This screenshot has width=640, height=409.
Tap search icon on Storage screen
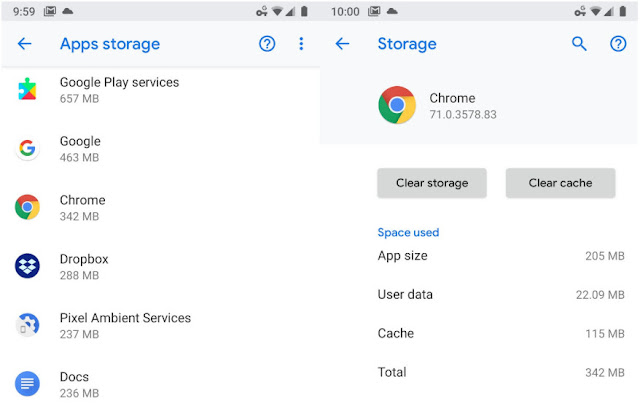579,44
